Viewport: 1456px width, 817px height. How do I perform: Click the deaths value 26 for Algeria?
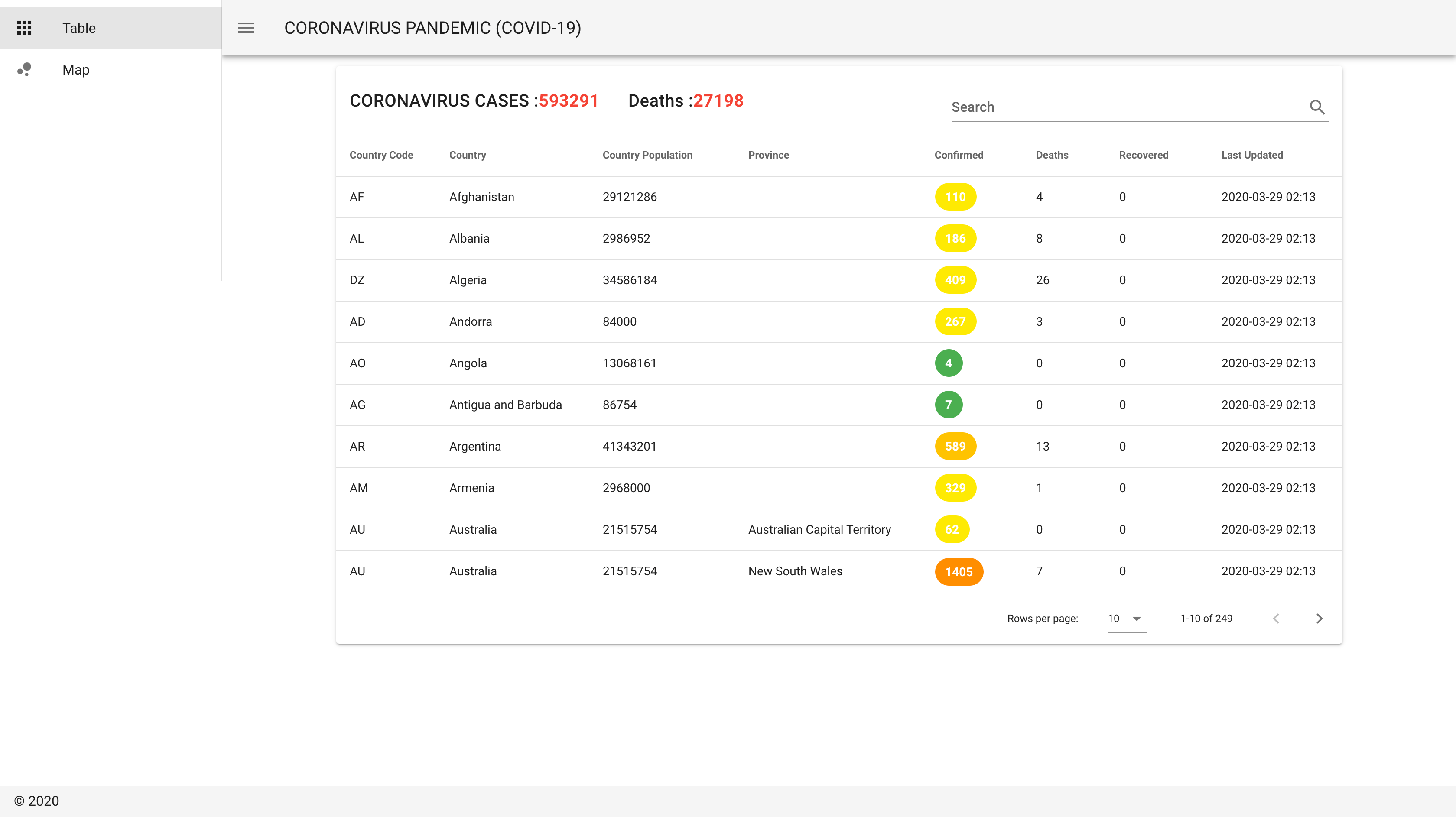point(1042,280)
